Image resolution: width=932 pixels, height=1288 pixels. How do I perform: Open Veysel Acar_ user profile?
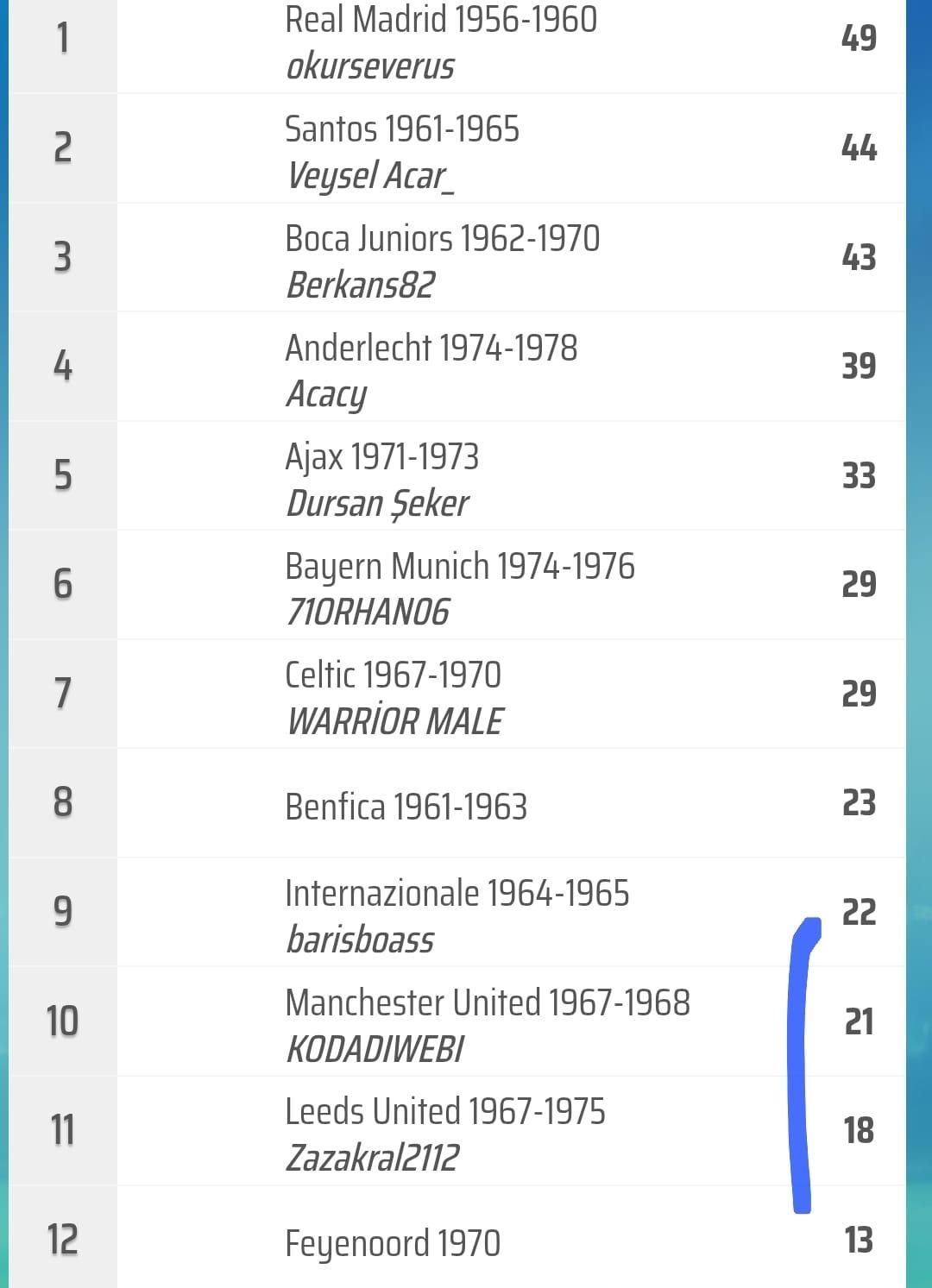tap(369, 176)
